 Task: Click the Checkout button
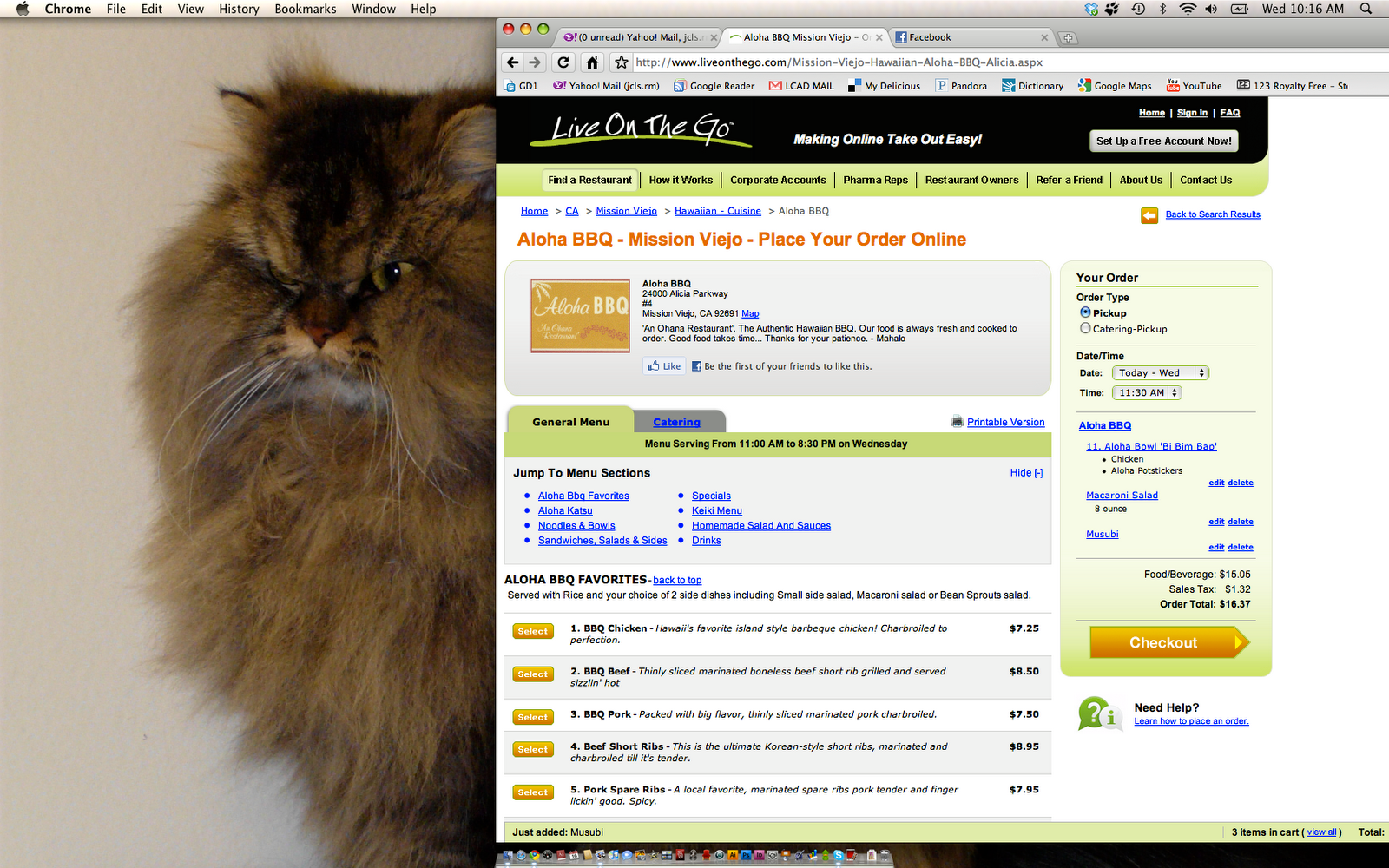1169,643
